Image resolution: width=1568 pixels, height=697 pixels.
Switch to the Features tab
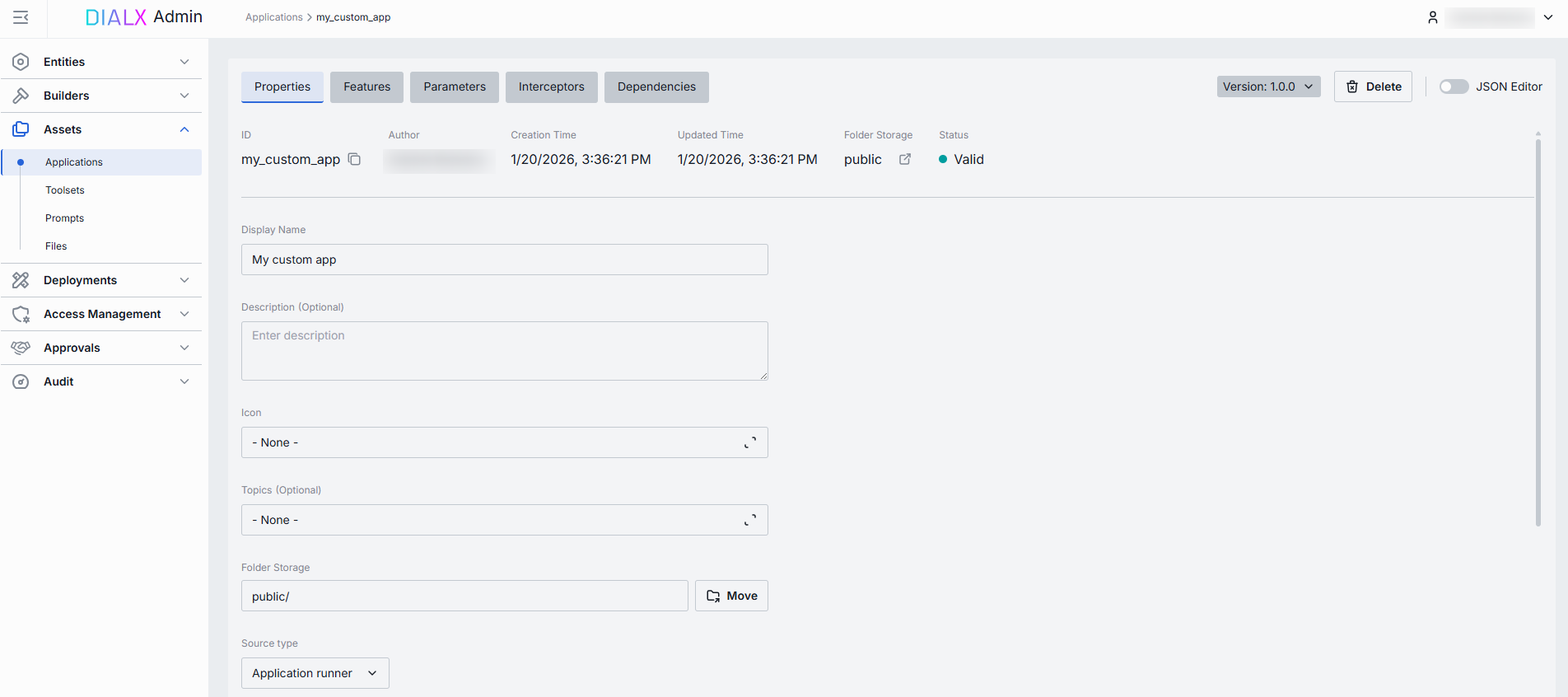click(x=366, y=87)
